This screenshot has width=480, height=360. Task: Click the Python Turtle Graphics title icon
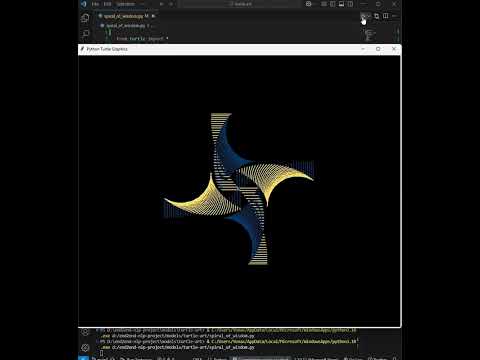(82, 49)
